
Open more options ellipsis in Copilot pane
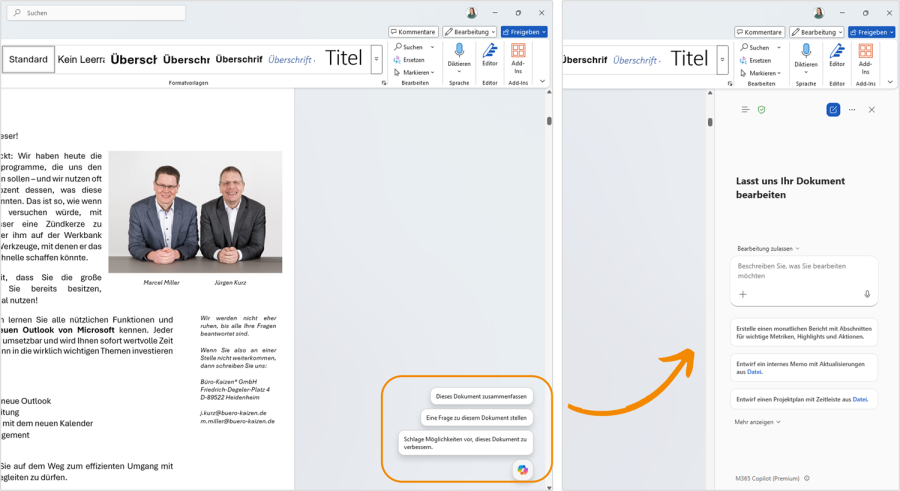(852, 110)
